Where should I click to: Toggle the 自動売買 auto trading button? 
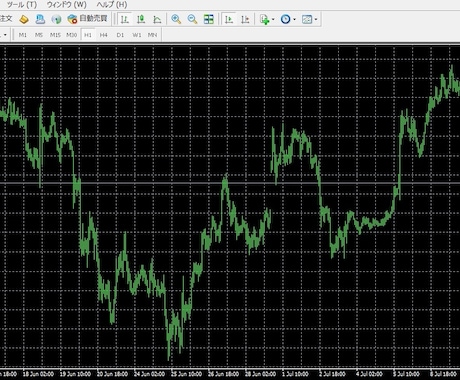(x=87, y=19)
